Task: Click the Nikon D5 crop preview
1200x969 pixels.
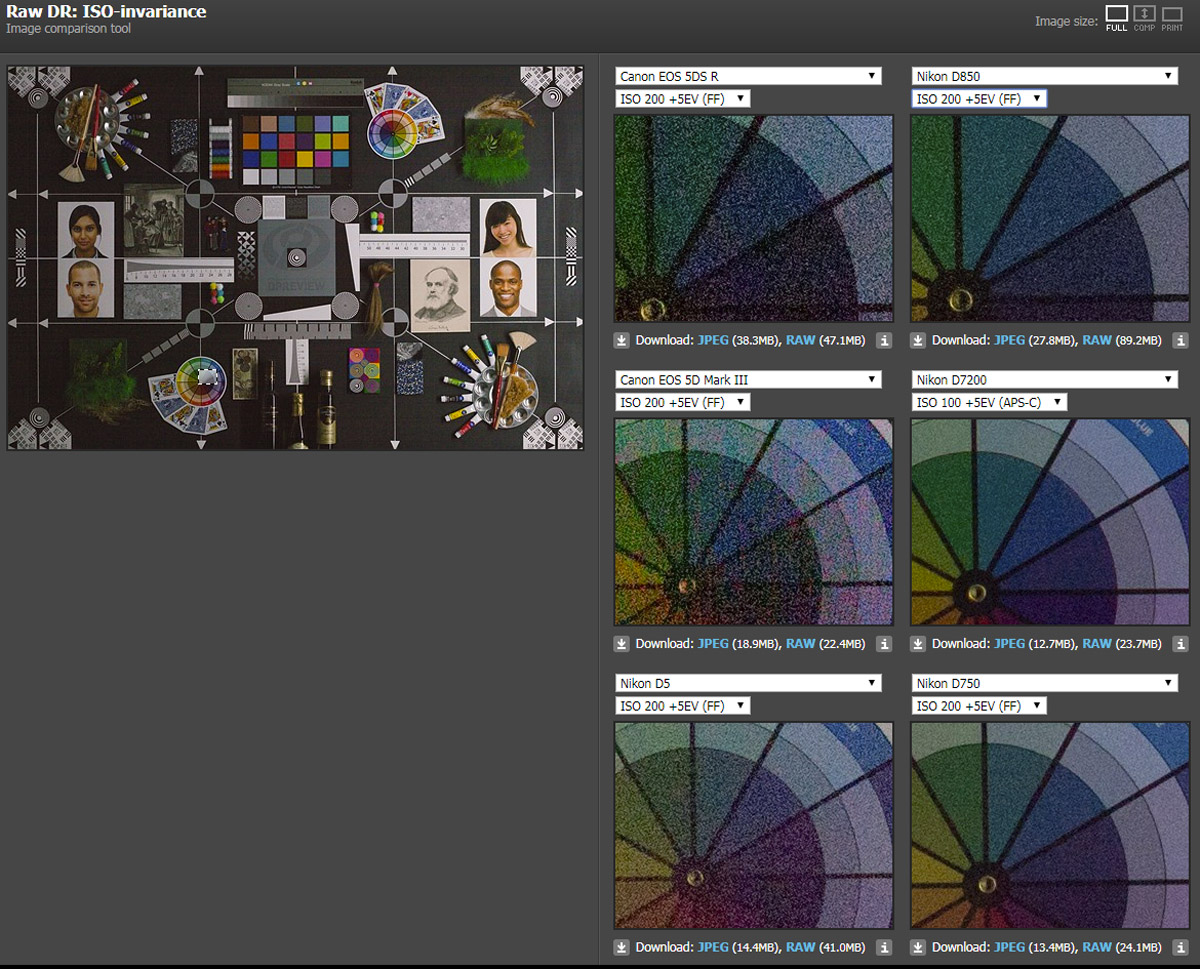Action: (753, 825)
